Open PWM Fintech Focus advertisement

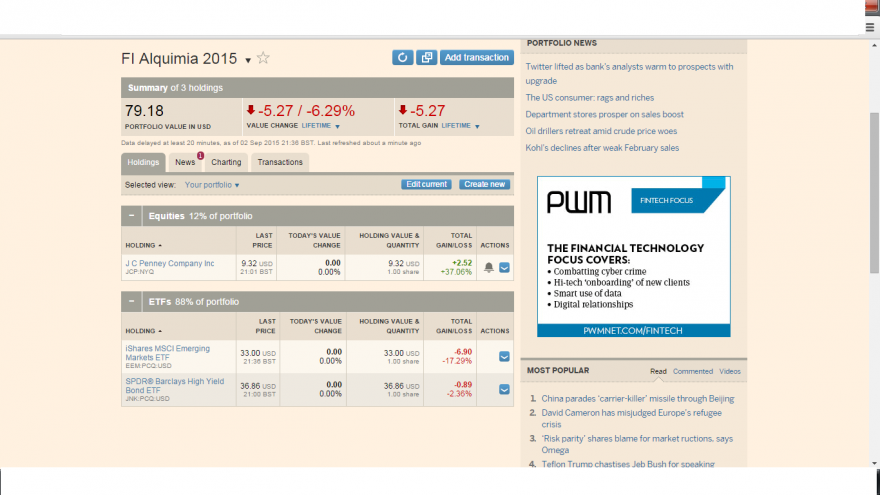[634, 256]
